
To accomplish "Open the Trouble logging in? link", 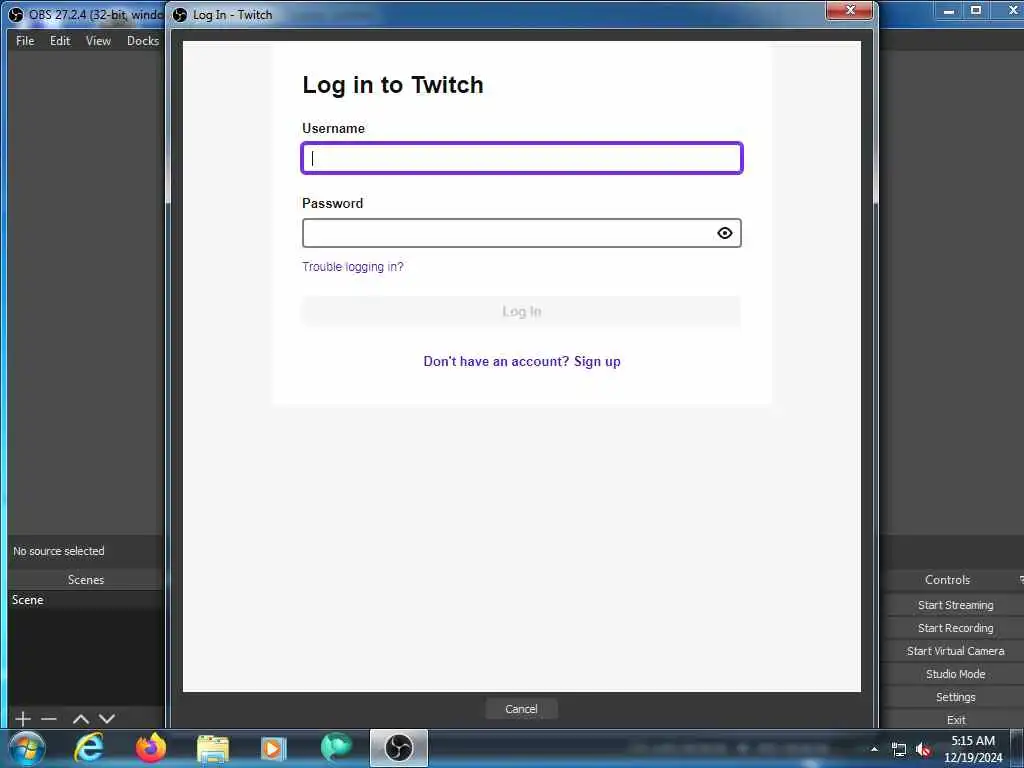I will [353, 266].
